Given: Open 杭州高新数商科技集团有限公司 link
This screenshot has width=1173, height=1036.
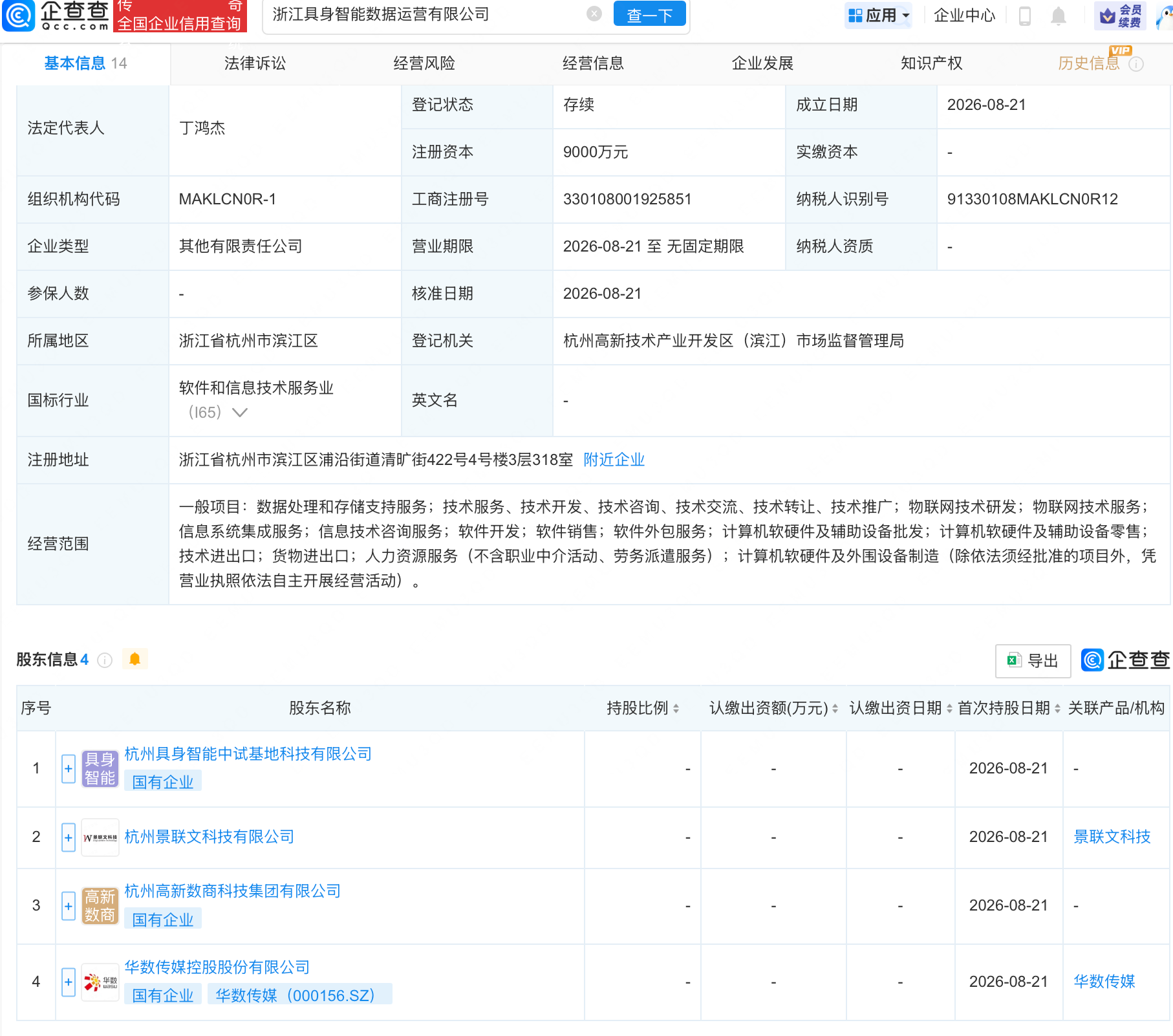Looking at the screenshot, I should tap(232, 891).
